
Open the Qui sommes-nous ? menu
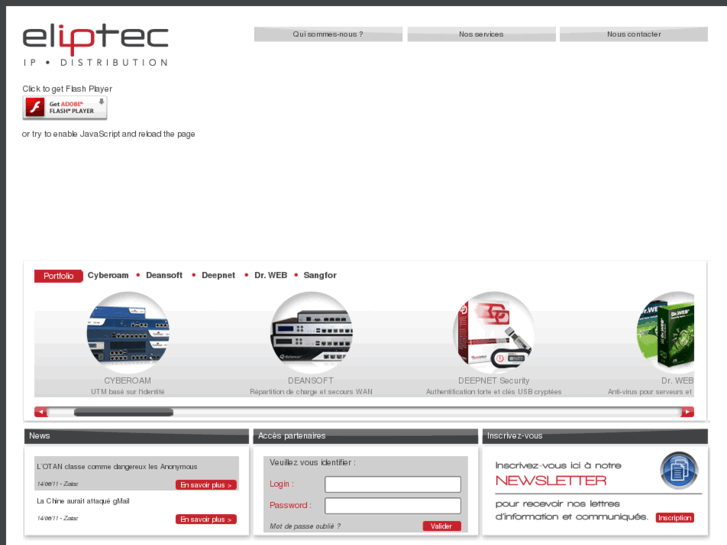tap(328, 34)
